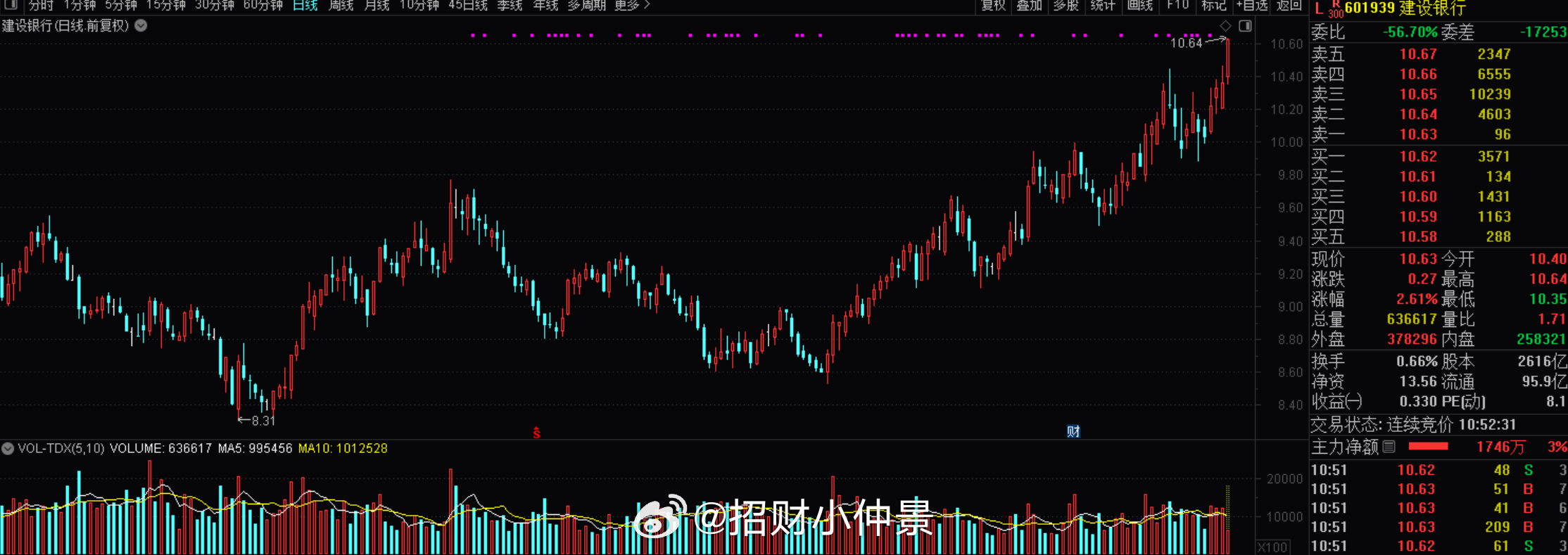The height and width of the screenshot is (555, 1568).
Task: Open F10 company info
Action: [1177, 6]
